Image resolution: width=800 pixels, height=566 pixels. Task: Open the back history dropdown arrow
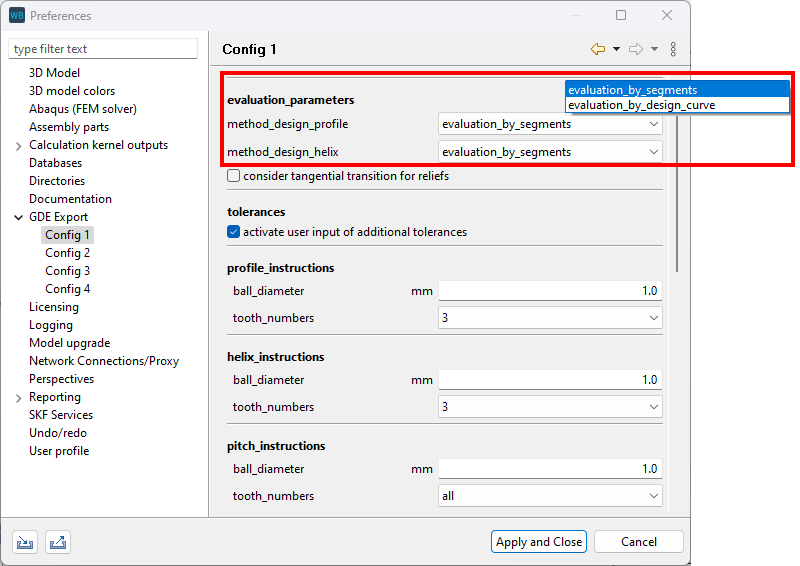tap(616, 49)
